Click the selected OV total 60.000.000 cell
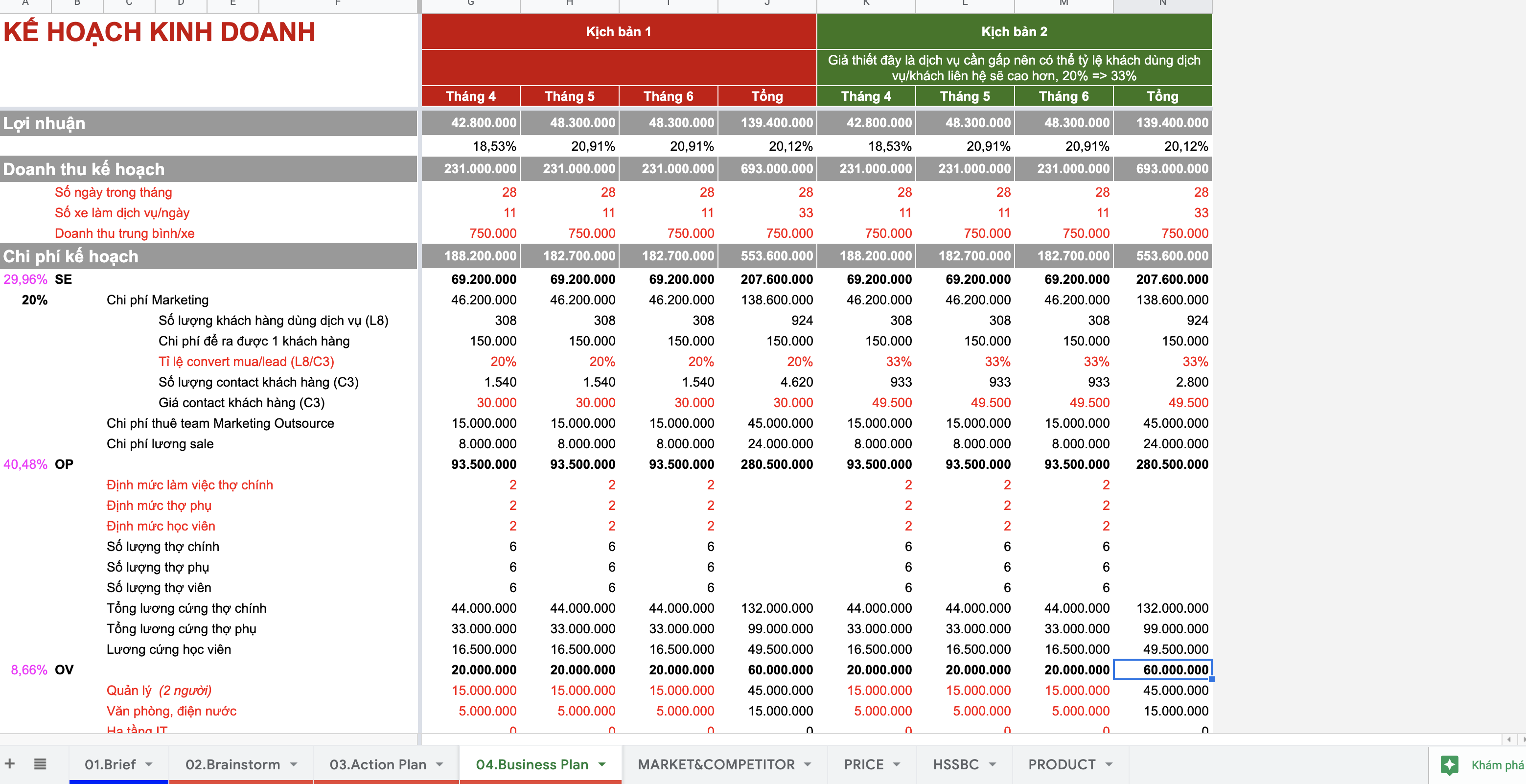1526x784 pixels. tap(1162, 669)
